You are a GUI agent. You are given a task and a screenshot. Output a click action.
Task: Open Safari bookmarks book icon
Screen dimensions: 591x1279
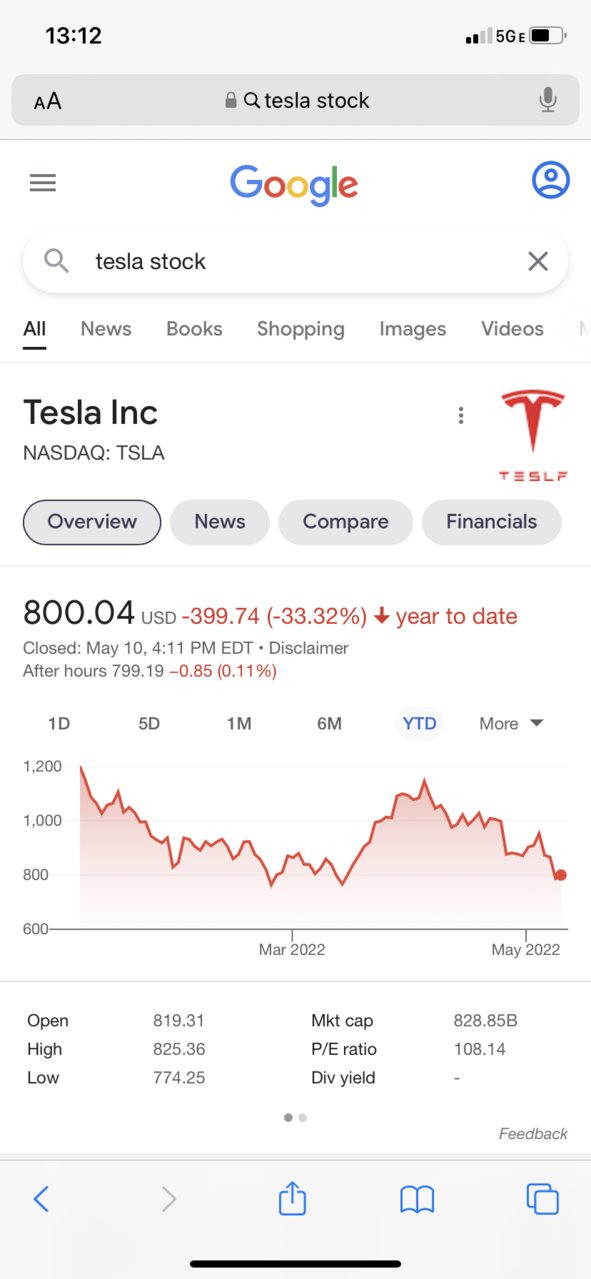417,1199
